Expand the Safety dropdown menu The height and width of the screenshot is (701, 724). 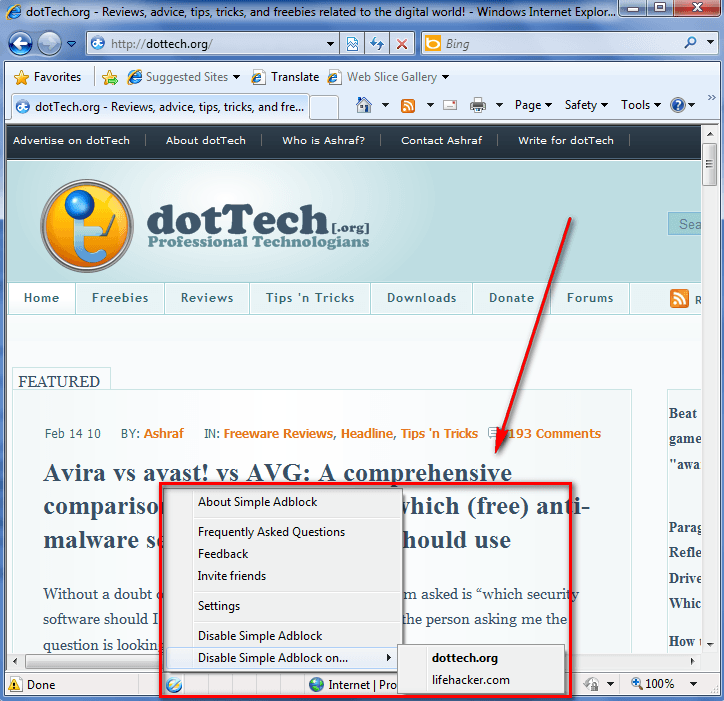[586, 105]
